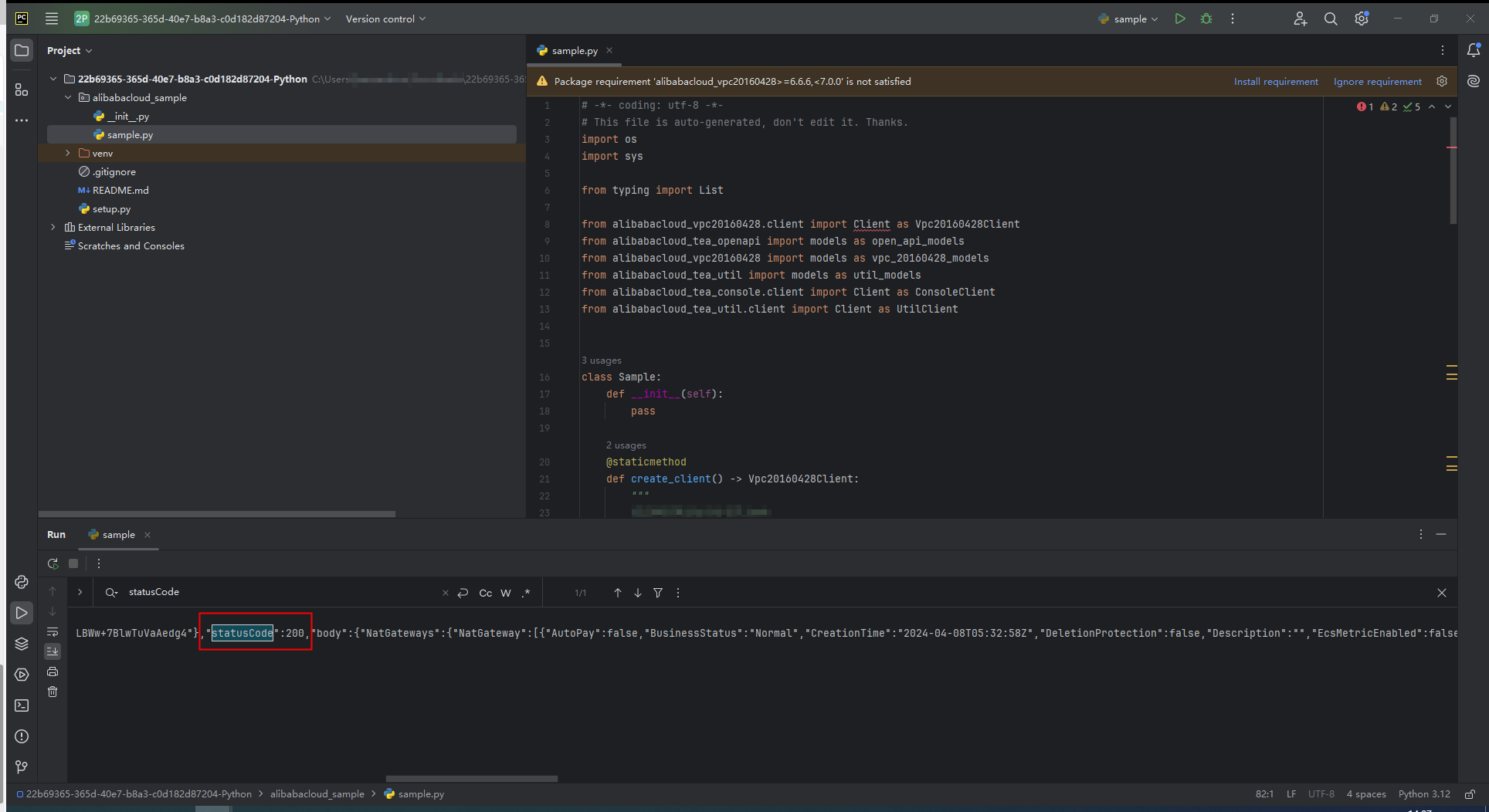Open Run tool window icon
This screenshot has width=1489, height=812.
(22, 613)
